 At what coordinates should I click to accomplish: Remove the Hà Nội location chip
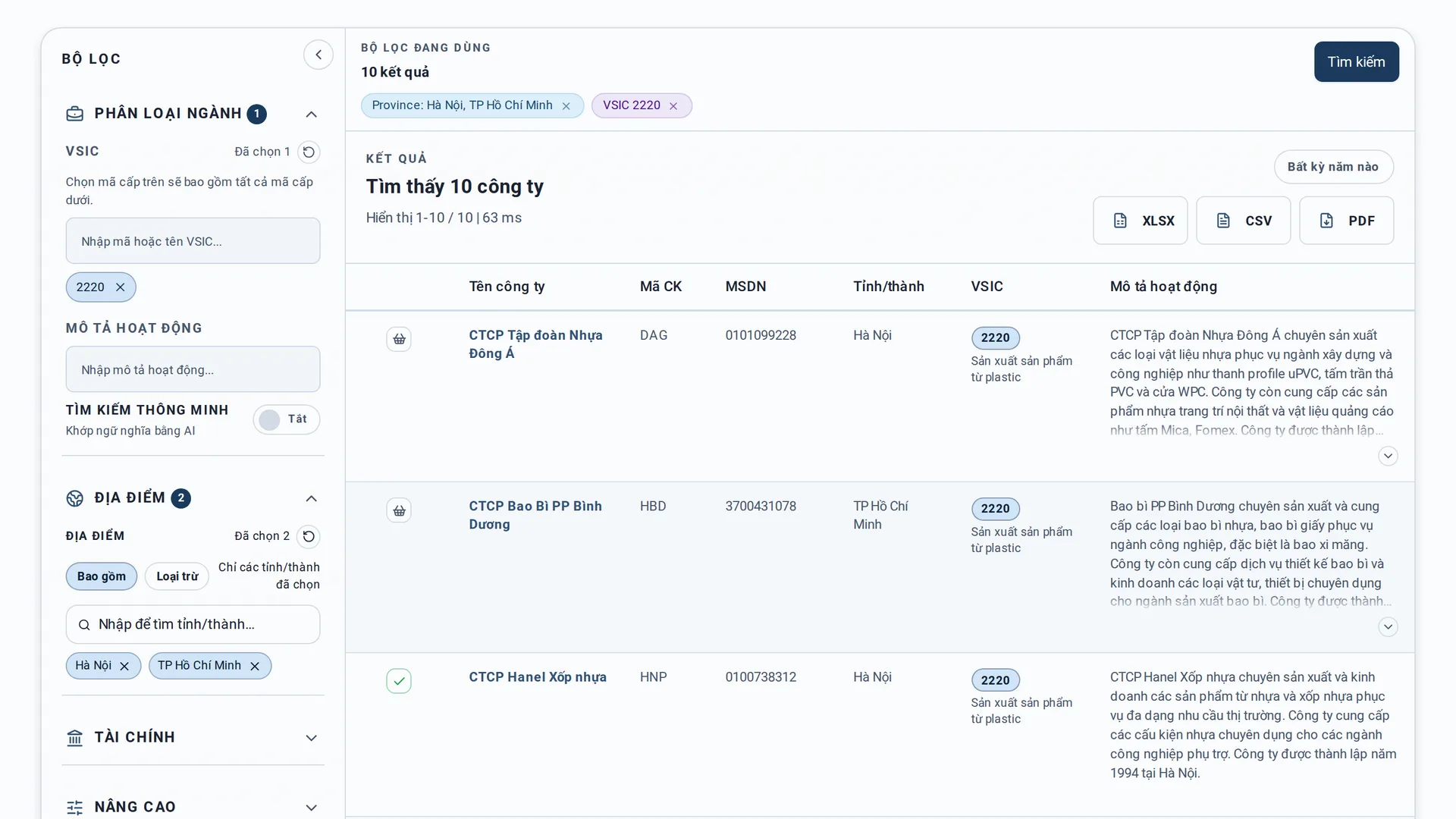click(124, 666)
